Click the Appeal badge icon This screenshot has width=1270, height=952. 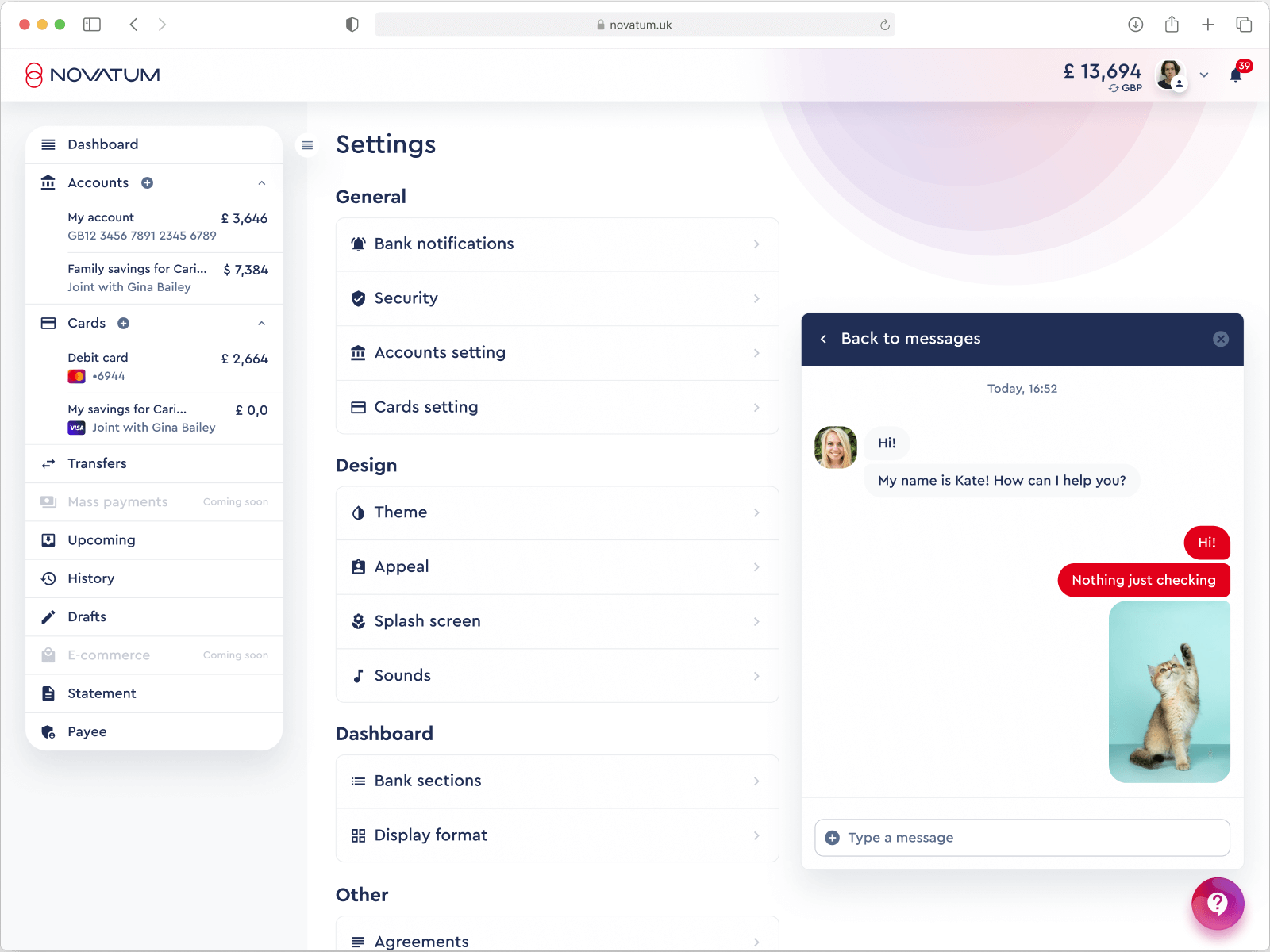[x=358, y=566]
